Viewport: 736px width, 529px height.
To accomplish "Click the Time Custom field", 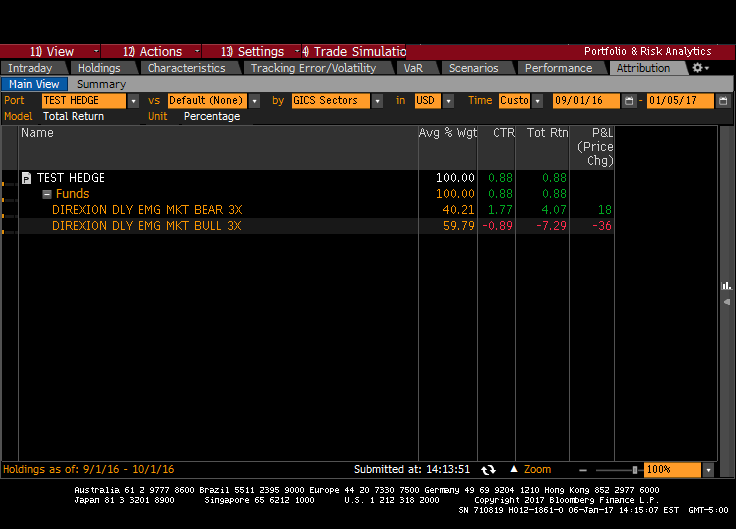I will click(x=514, y=100).
